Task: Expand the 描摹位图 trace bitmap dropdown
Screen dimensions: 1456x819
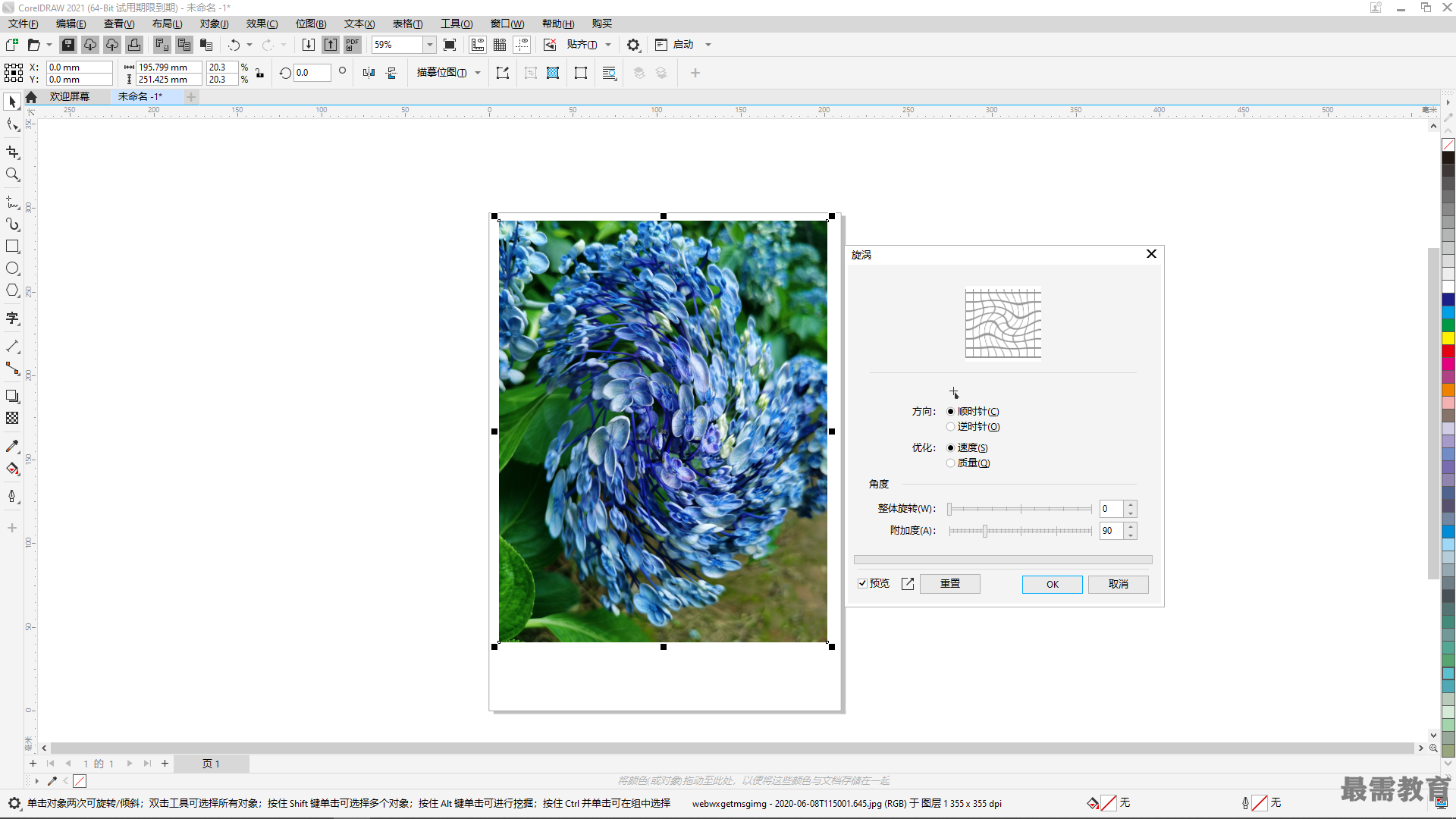Action: (478, 73)
